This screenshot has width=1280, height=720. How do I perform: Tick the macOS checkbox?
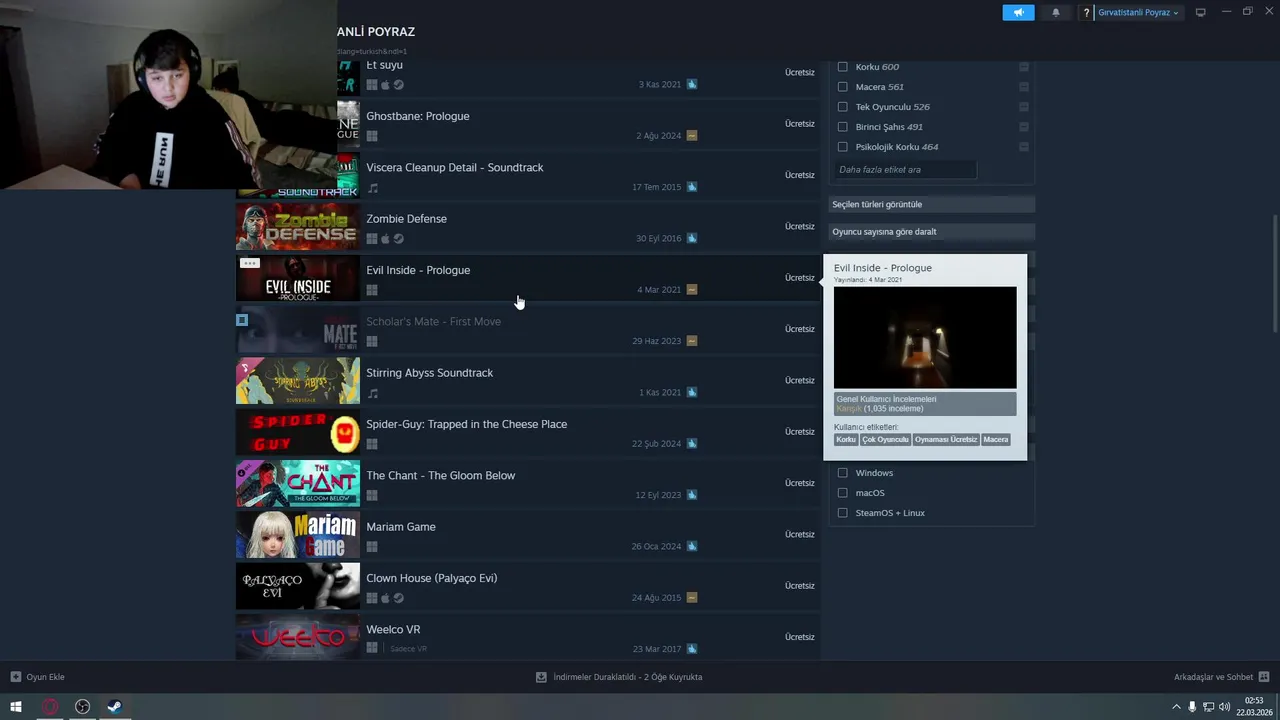point(842,492)
